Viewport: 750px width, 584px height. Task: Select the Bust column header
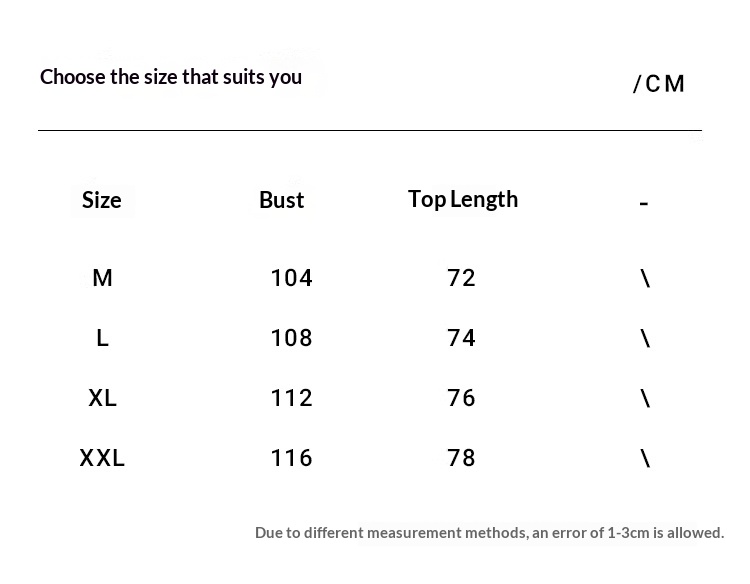(x=281, y=200)
